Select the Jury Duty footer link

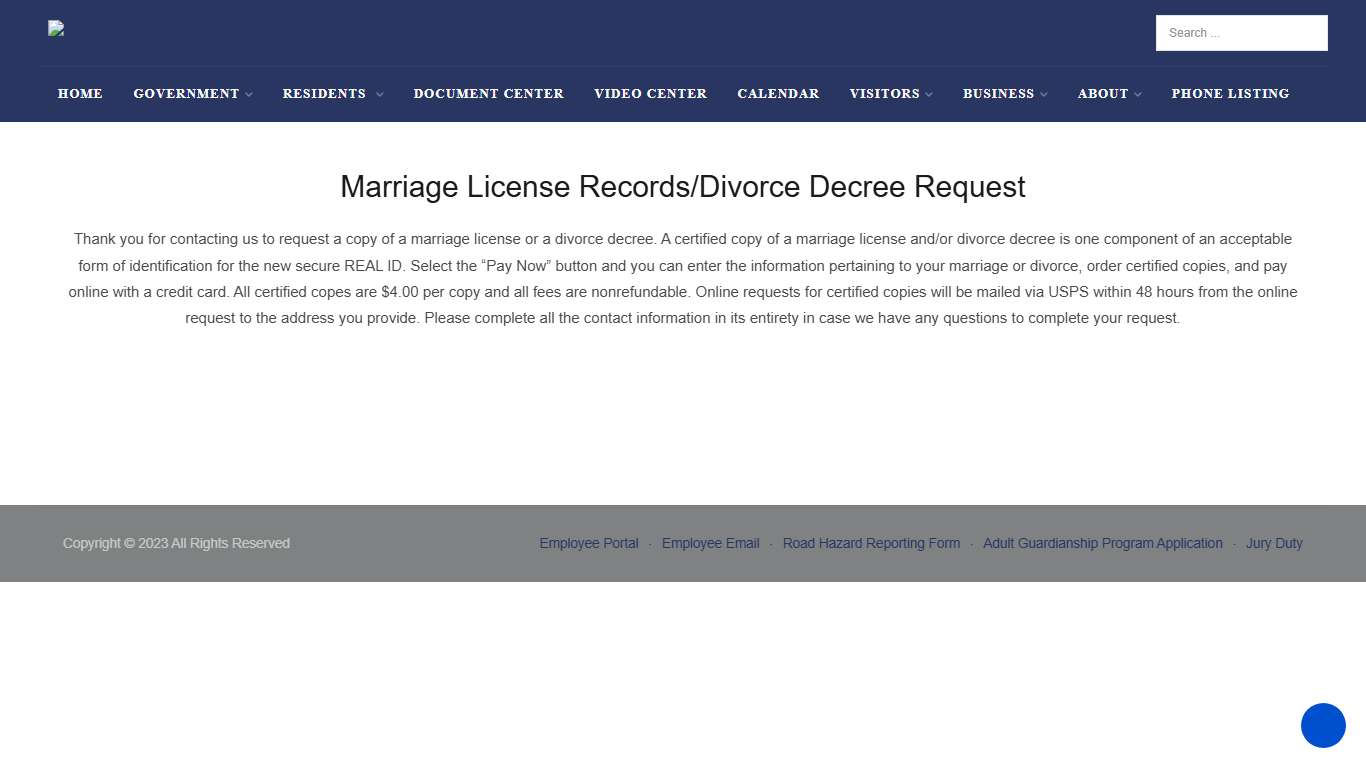[x=1273, y=543]
